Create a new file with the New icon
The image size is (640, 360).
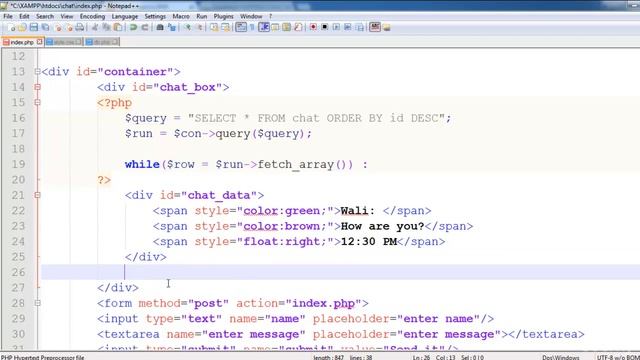point(11,27)
